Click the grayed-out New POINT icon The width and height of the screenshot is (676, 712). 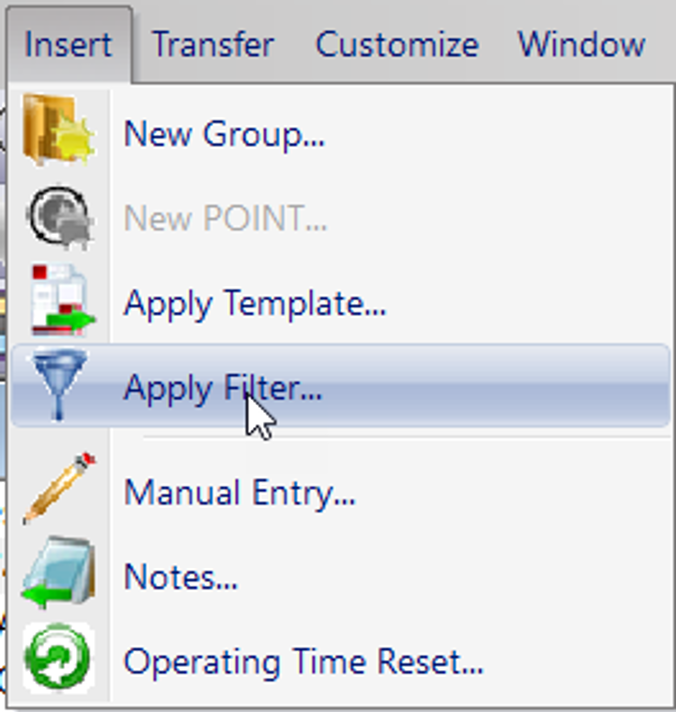coord(60,216)
